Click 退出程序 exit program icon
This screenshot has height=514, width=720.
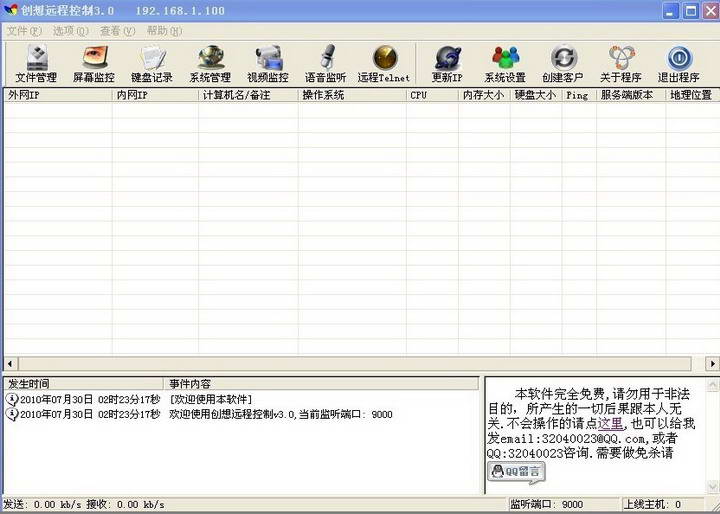(x=679, y=63)
